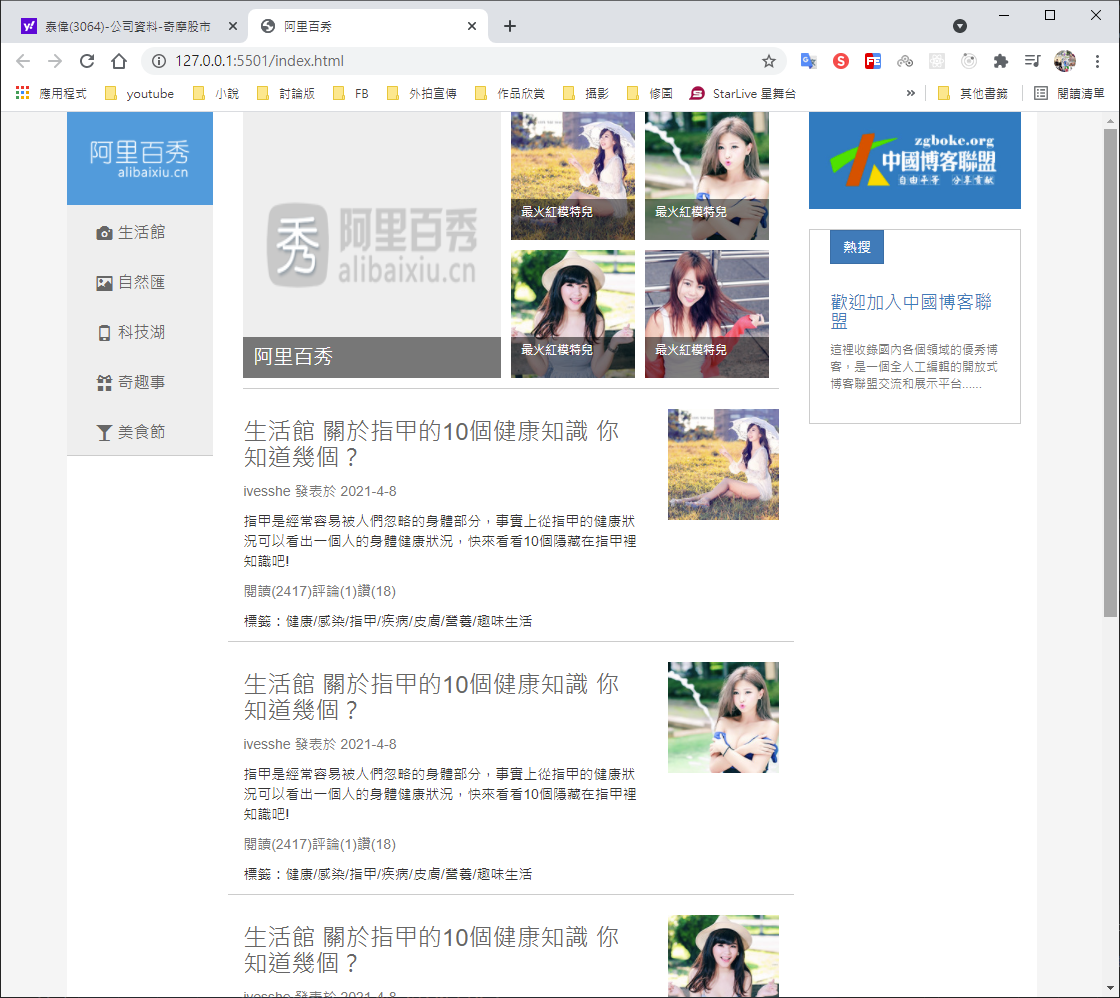Screen dimensions: 1120x998
Task: Click the red FE extension icon
Action: [x=873, y=61]
